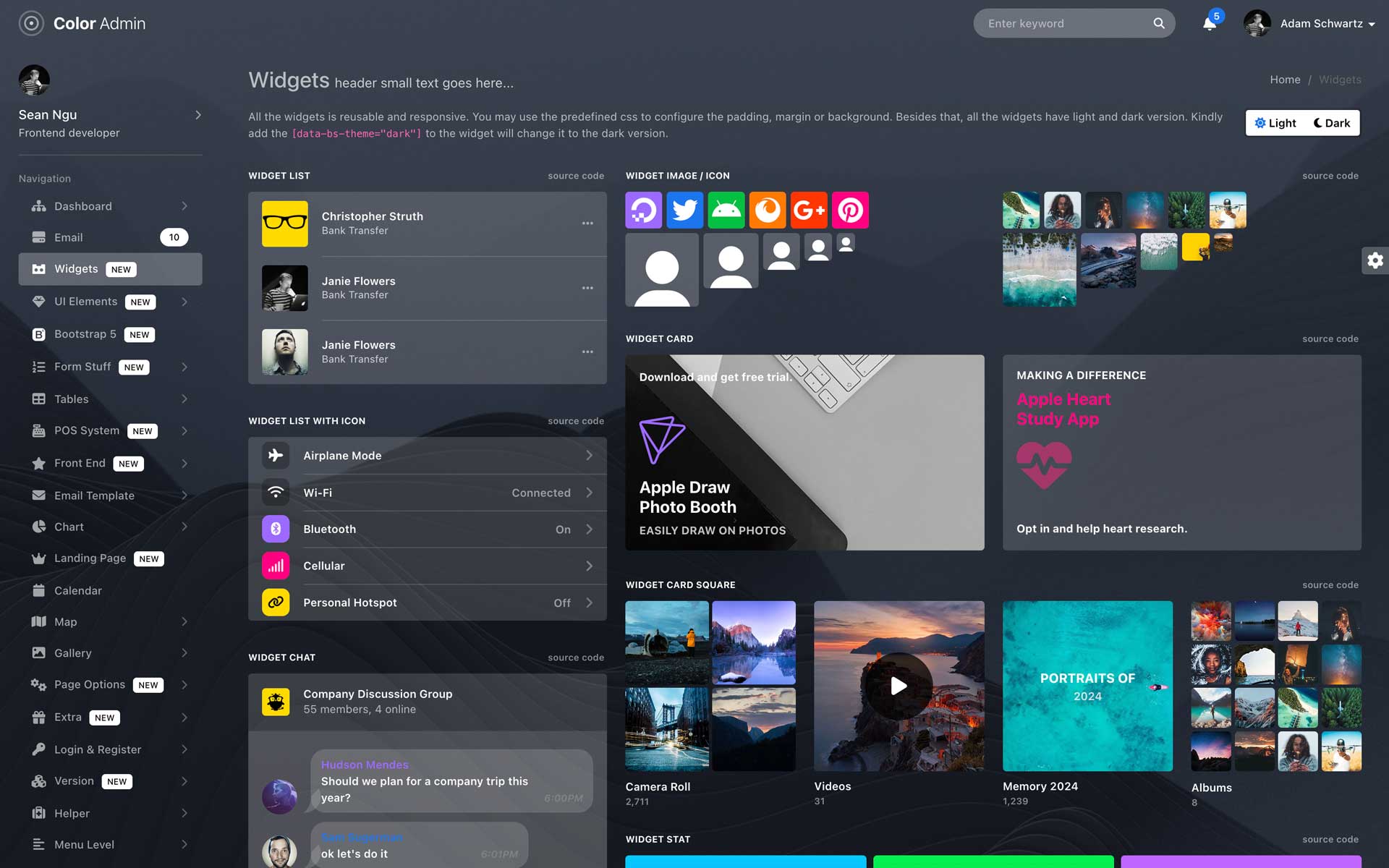Open Widget List source code link
Screen dimensions: 1389x868
click(x=576, y=176)
